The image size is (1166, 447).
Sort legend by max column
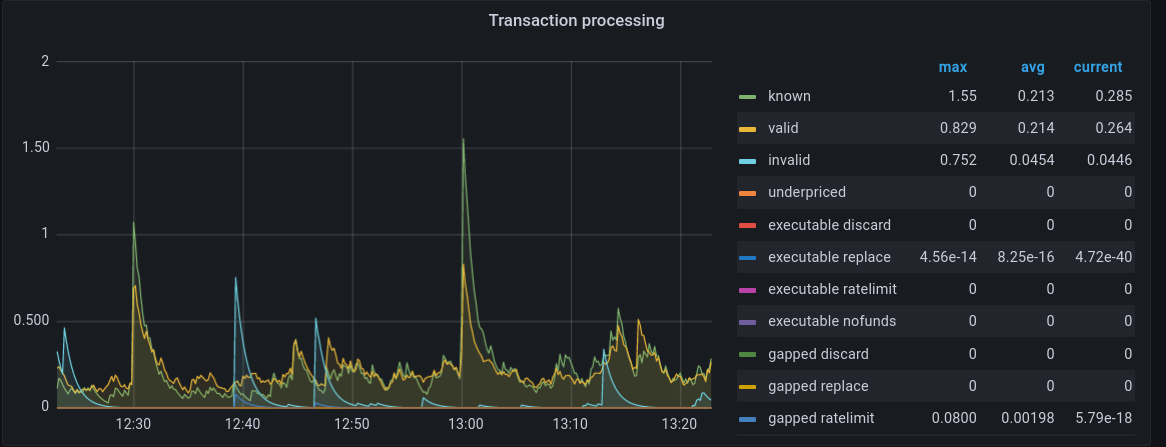click(x=952, y=67)
